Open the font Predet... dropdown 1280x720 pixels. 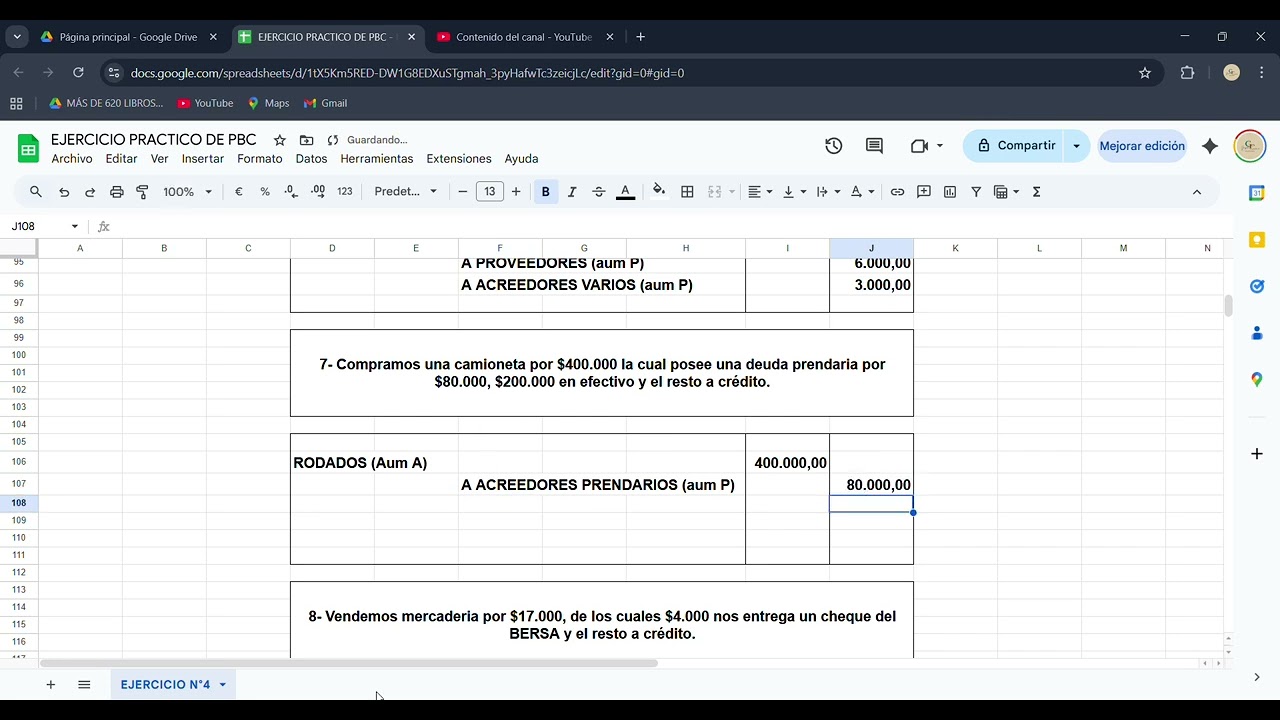click(406, 192)
